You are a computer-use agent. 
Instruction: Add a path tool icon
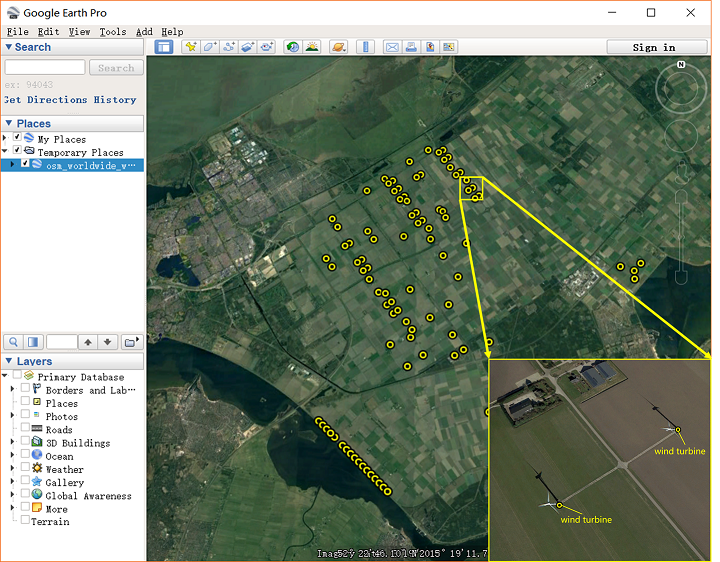[x=229, y=47]
